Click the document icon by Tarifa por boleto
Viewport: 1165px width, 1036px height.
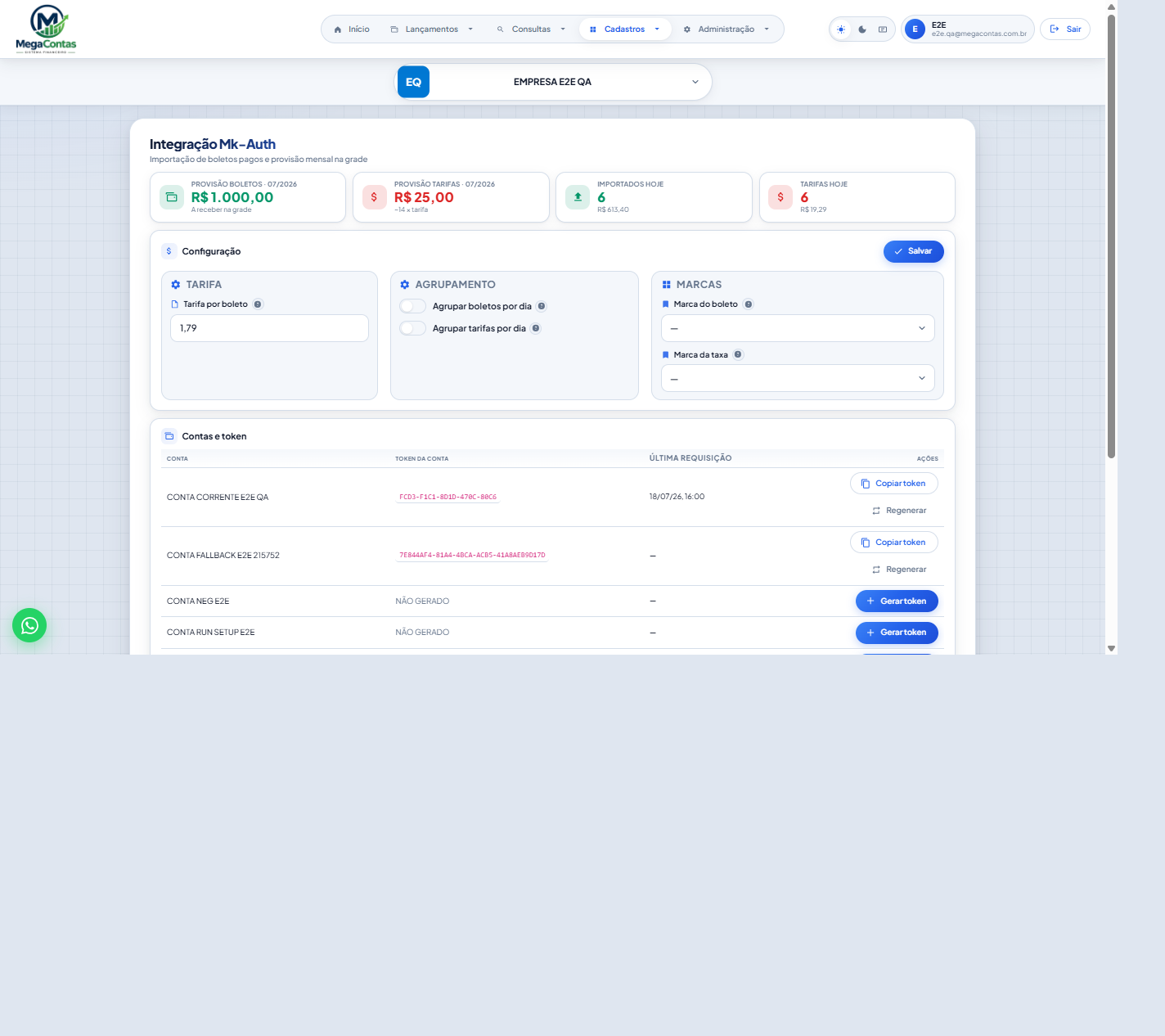[174, 304]
